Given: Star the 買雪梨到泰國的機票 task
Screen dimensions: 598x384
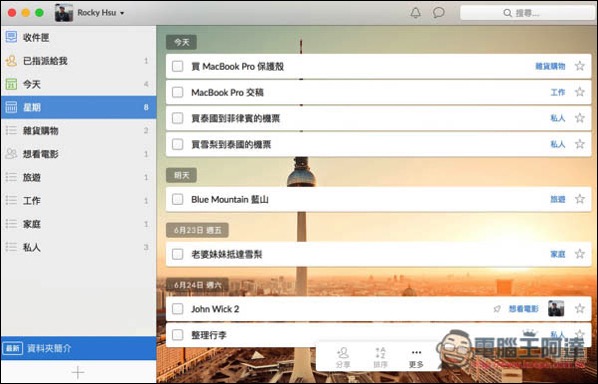Looking at the screenshot, I should tap(580, 144).
